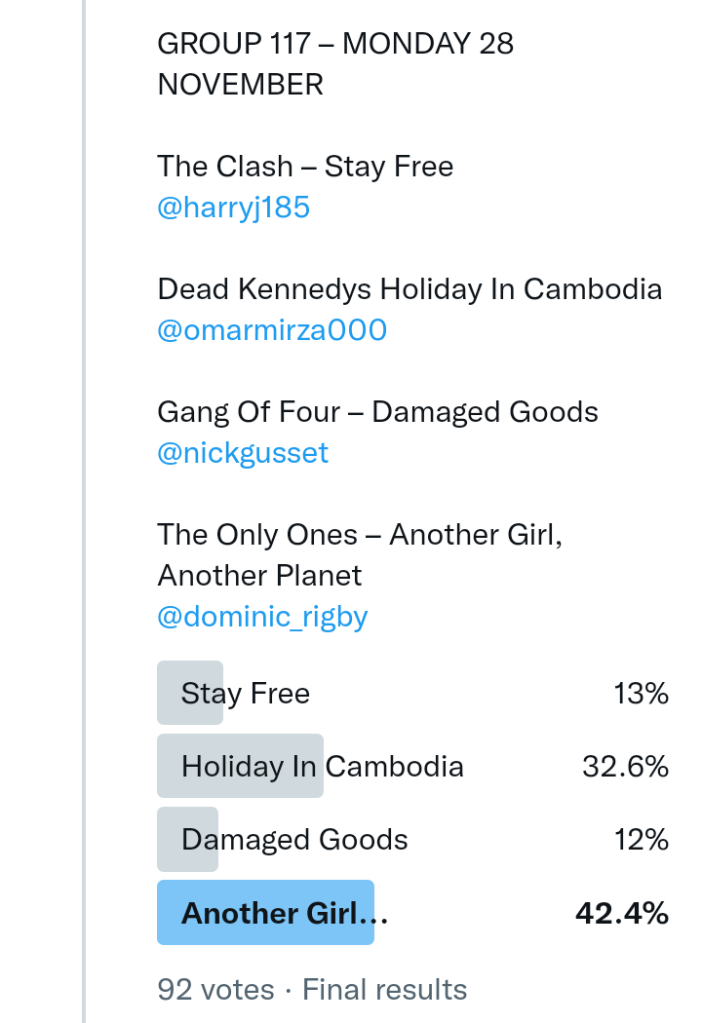The width and height of the screenshot is (702, 1023).
Task: Click the Gang Of Four – Damaged Goods text
Action: click(x=377, y=412)
